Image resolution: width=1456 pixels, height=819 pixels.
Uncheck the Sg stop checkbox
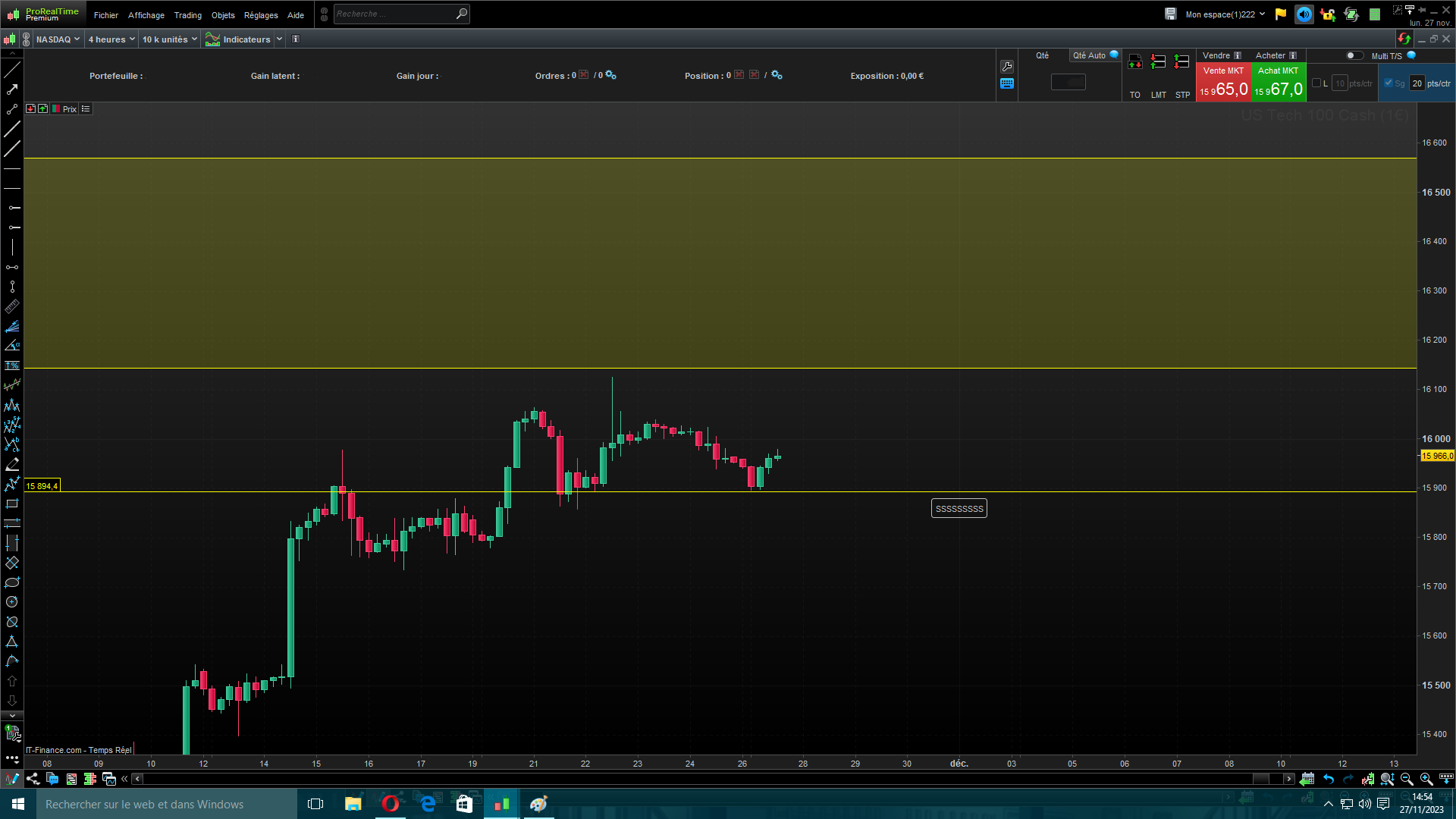click(1389, 83)
